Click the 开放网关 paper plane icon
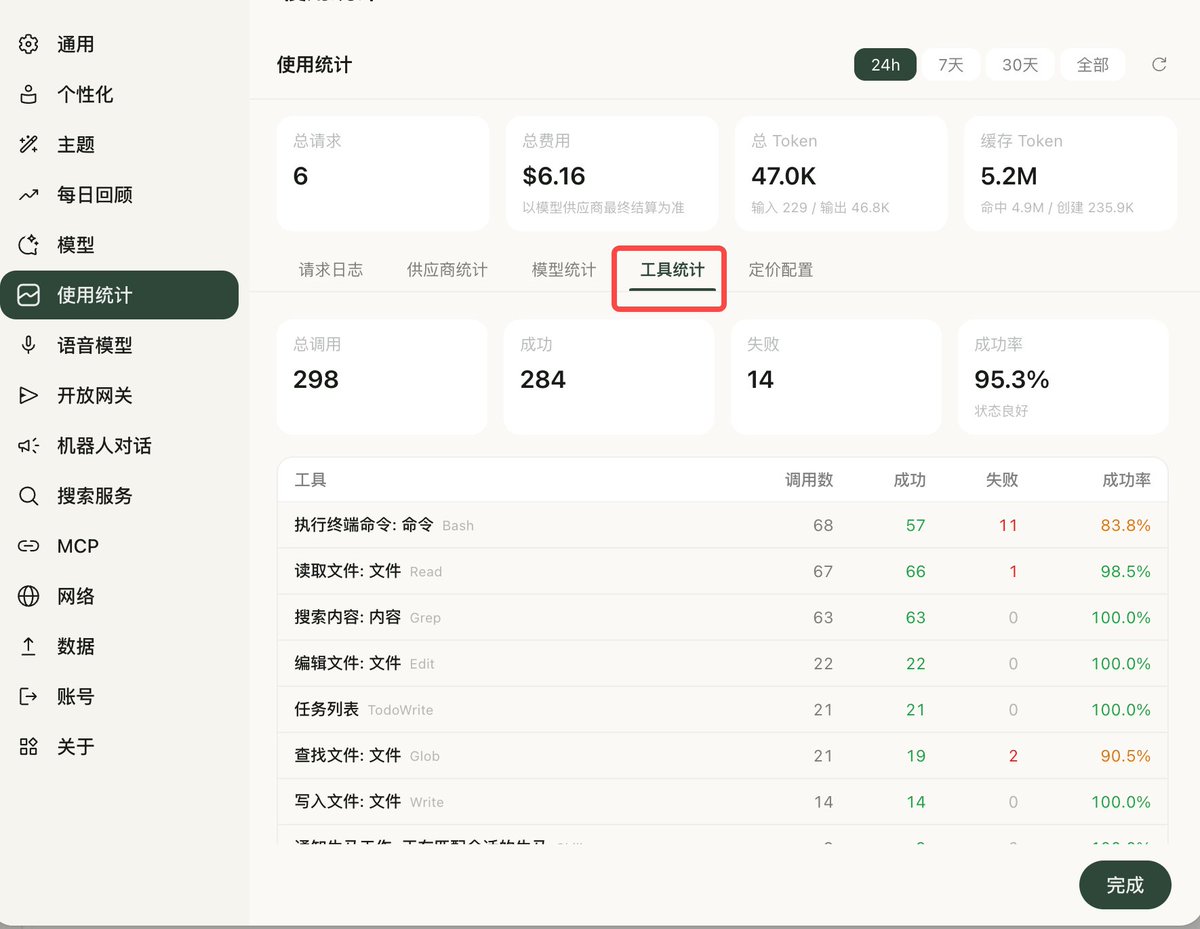Screen dimensions: 1200x929 28,395
